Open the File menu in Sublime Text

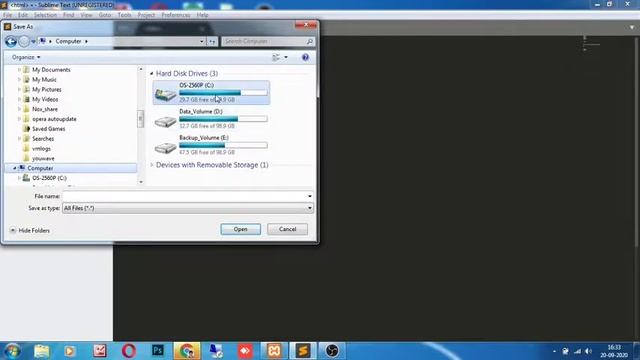point(7,15)
